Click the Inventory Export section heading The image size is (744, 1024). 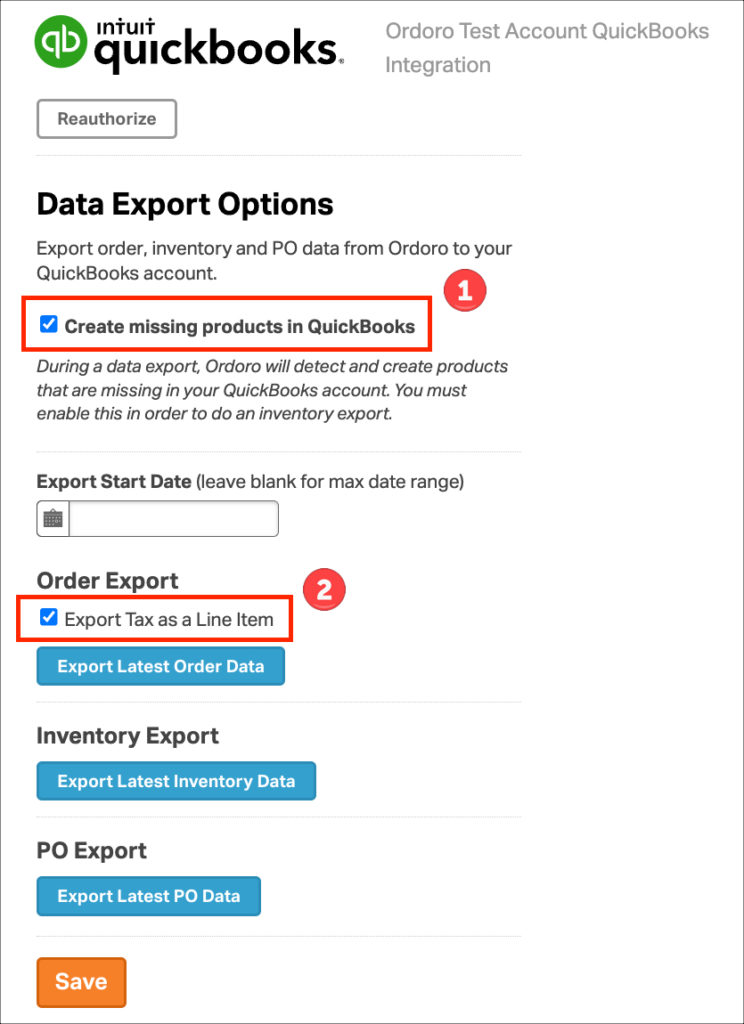pos(127,736)
